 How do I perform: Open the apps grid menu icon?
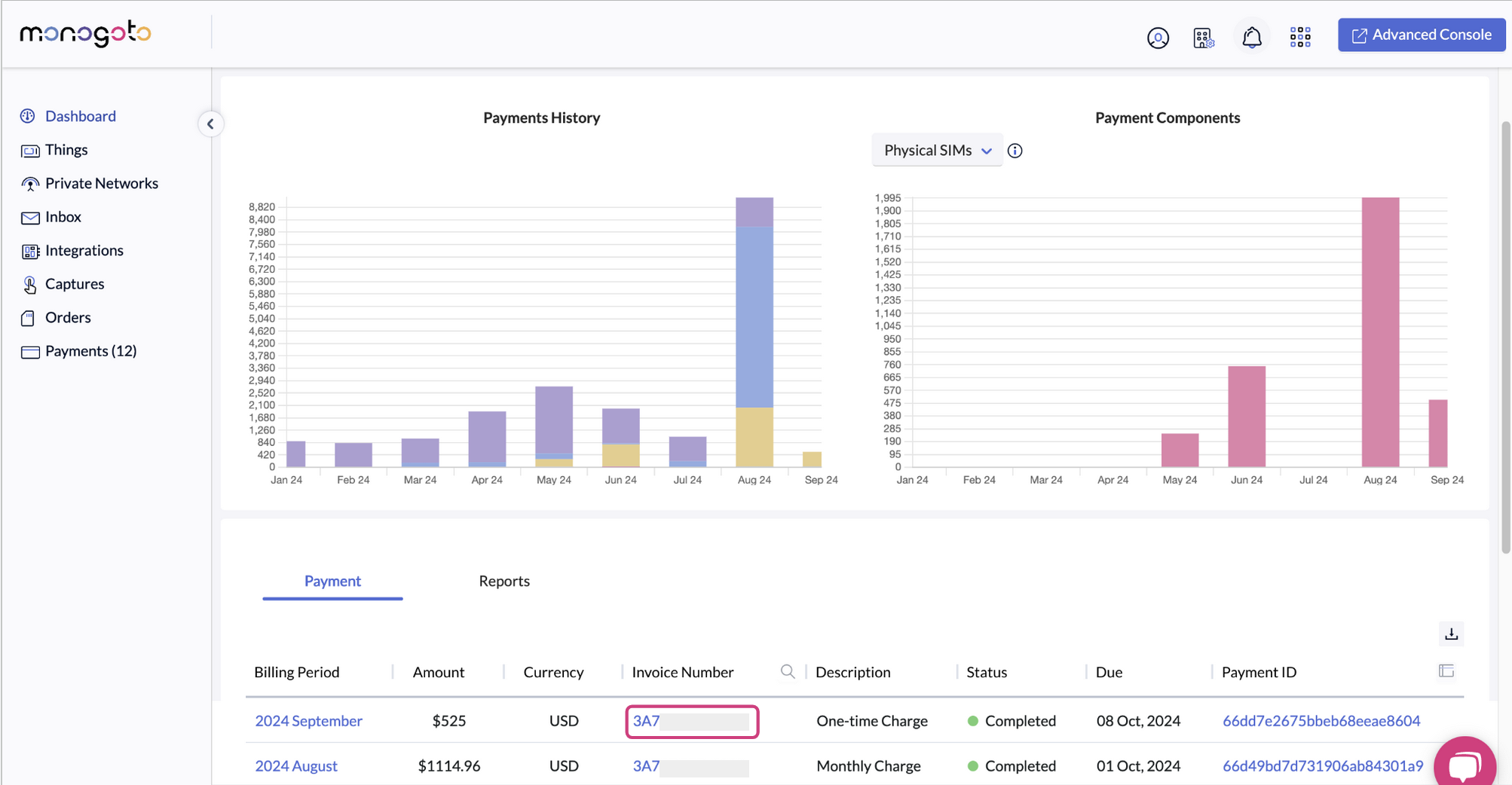1300,37
